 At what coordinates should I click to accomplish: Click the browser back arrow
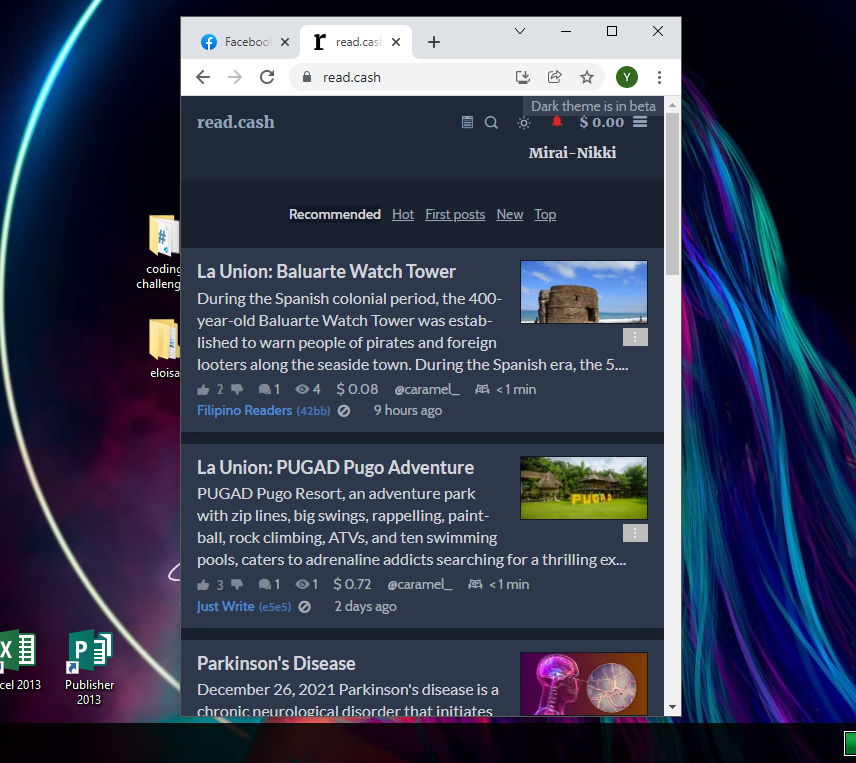click(203, 78)
